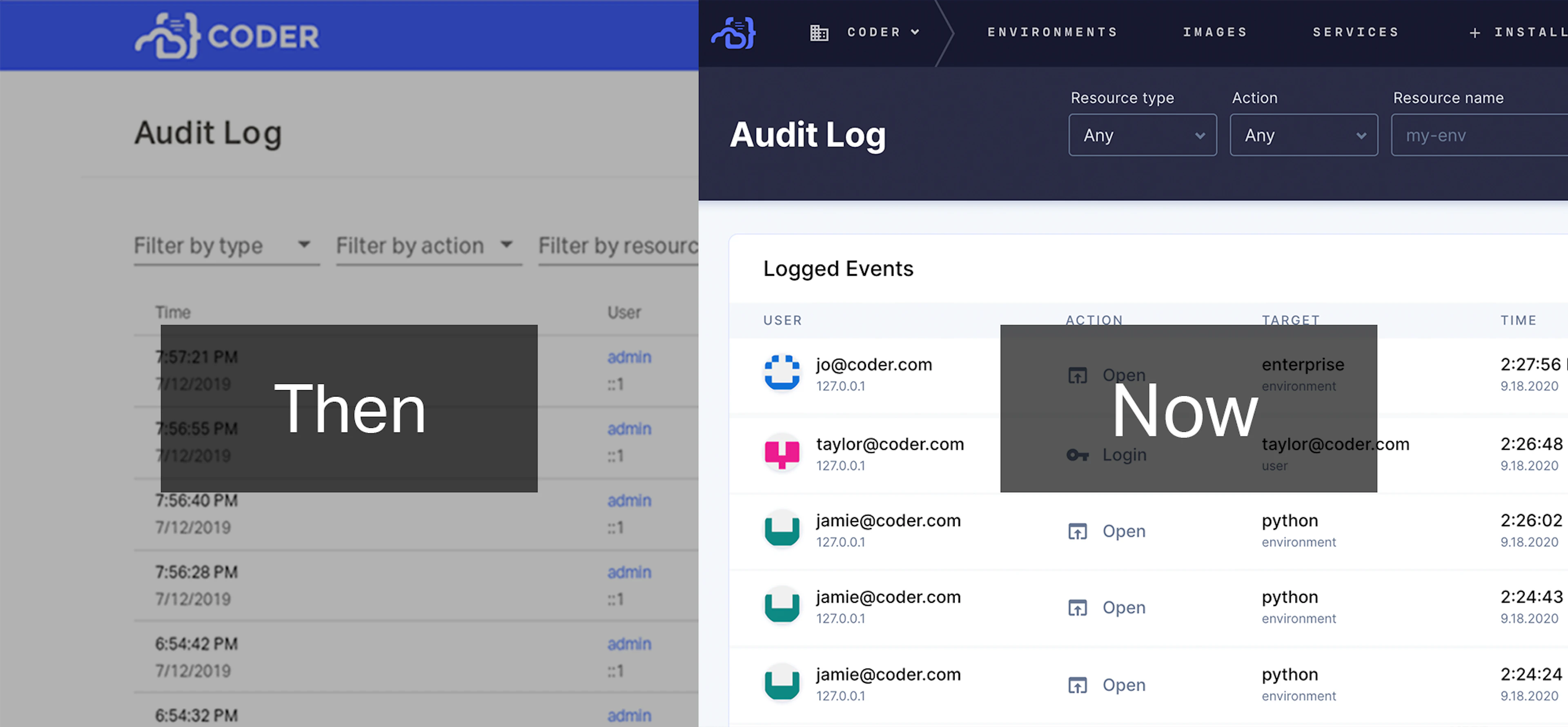Click the Open icon in 2:24:43 row

(1078, 608)
